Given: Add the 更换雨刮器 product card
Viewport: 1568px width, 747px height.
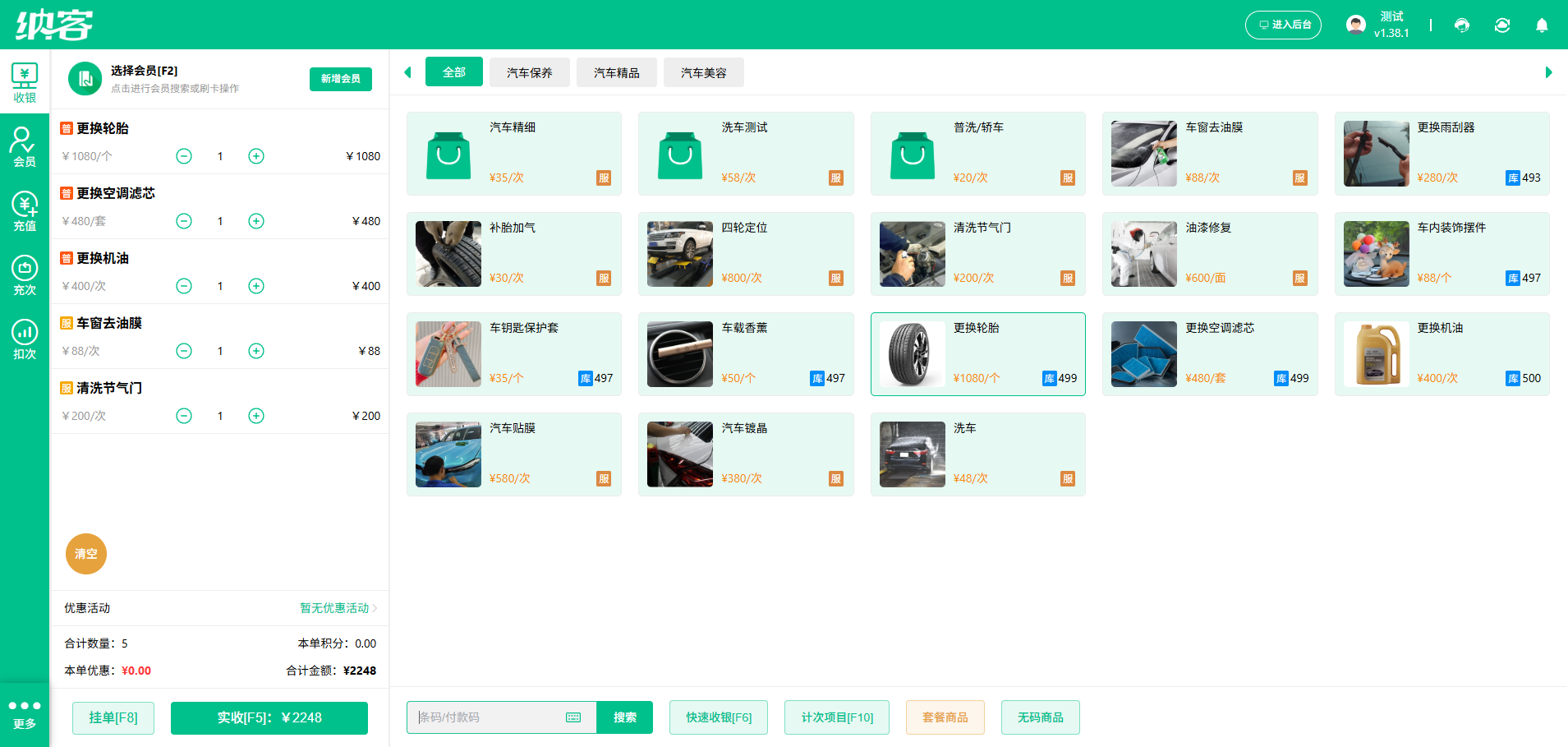Looking at the screenshot, I should [x=1442, y=154].
